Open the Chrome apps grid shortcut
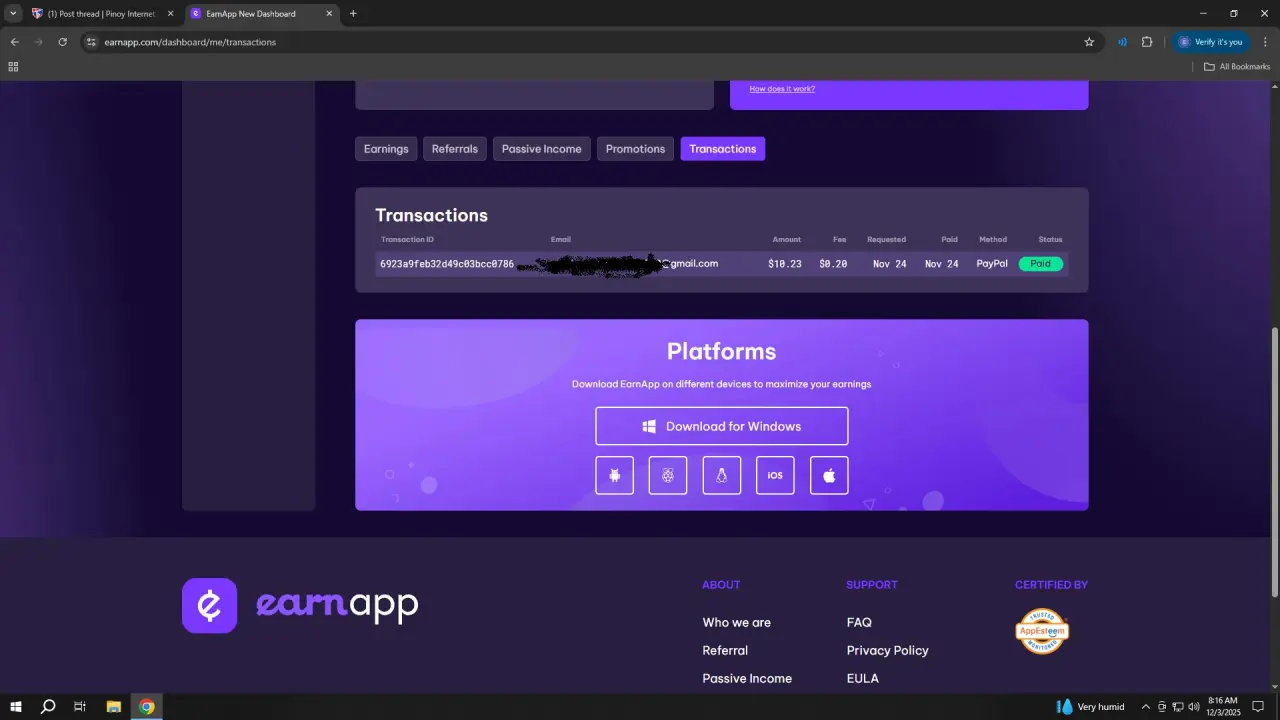1280x720 pixels. click(x=13, y=67)
